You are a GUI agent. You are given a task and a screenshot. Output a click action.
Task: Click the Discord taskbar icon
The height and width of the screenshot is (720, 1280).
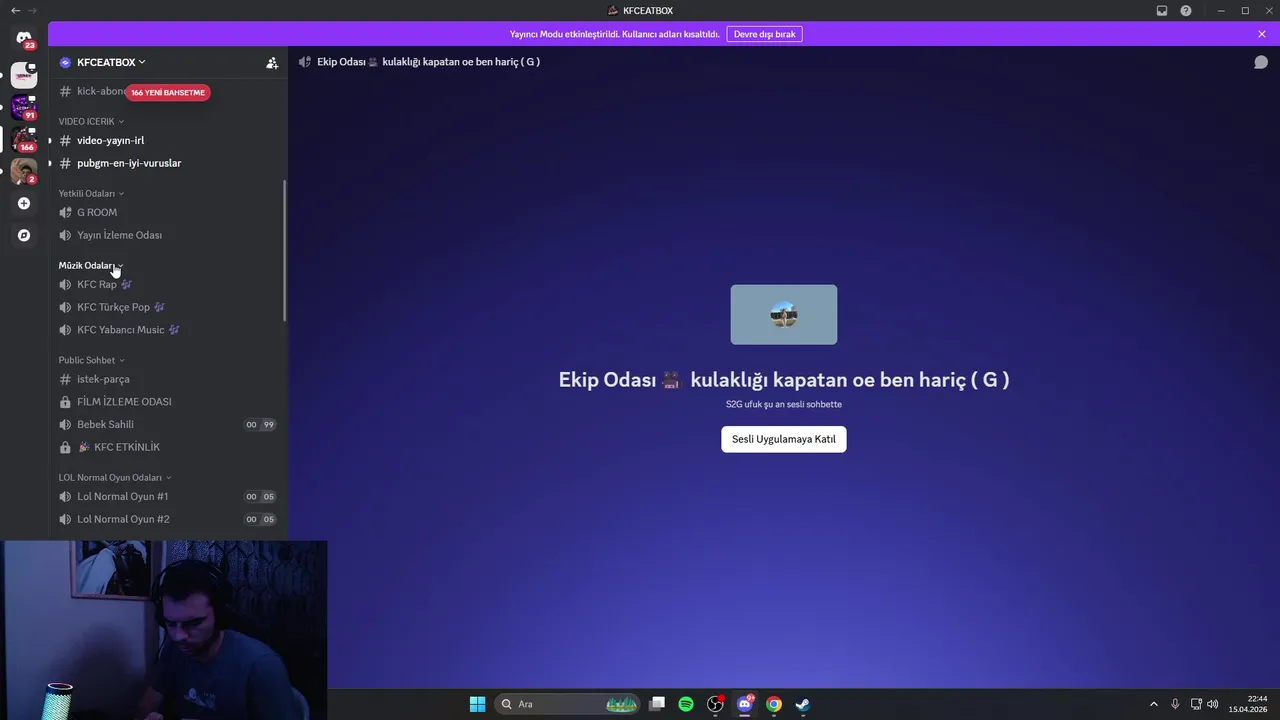click(x=744, y=704)
